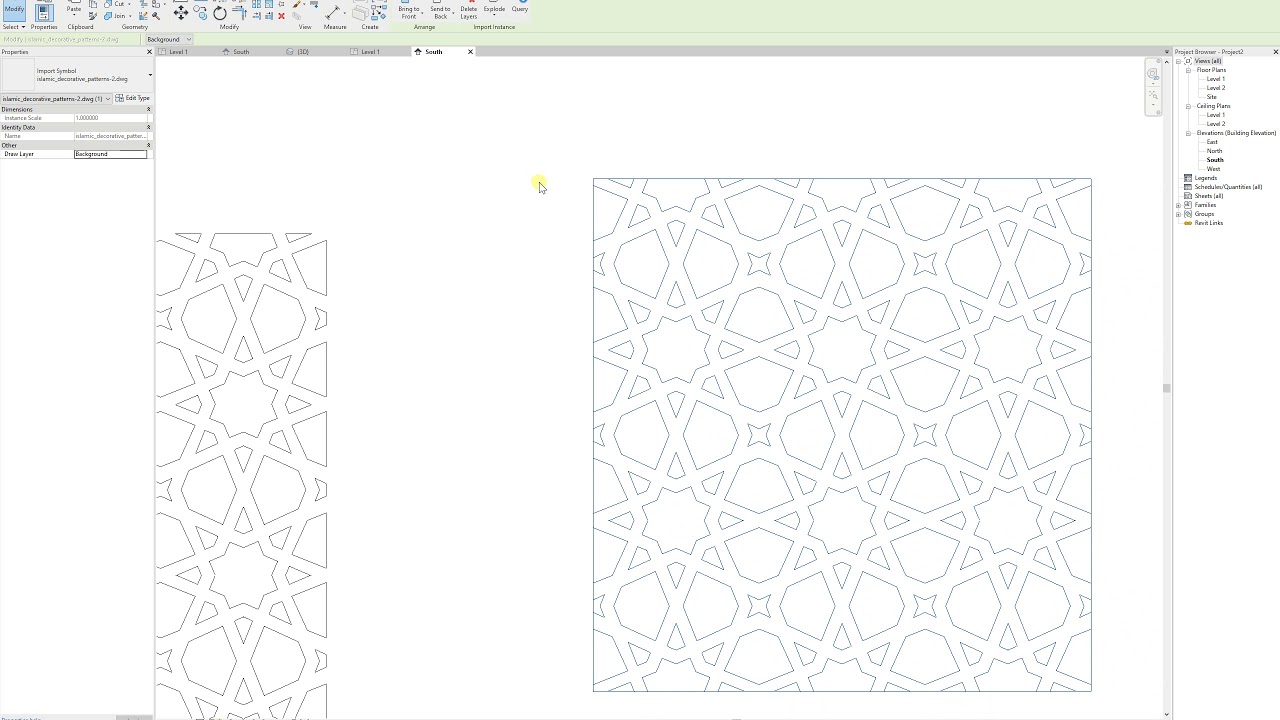
Task: Select the Legends item
Action: (1206, 178)
